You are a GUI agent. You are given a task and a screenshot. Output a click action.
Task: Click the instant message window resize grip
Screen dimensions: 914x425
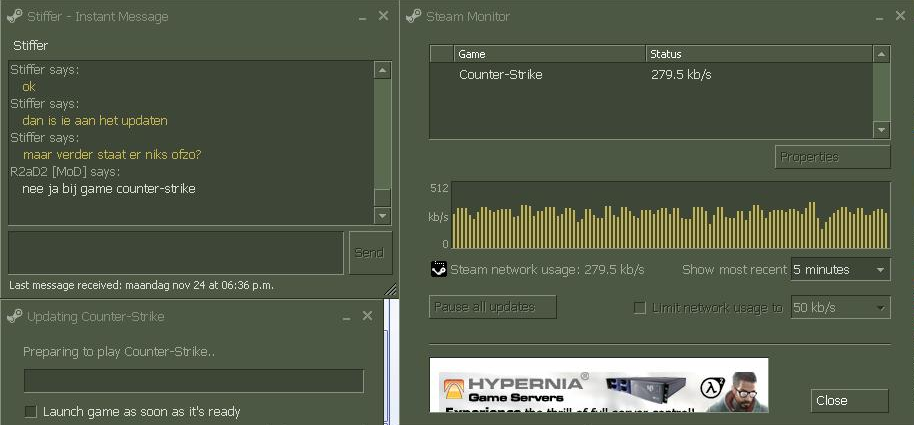click(x=391, y=290)
